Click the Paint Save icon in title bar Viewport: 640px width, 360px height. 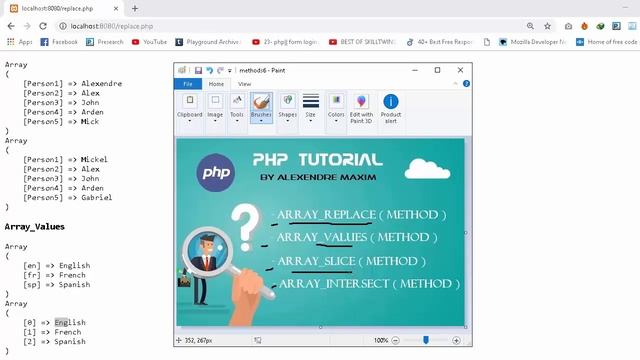198,70
